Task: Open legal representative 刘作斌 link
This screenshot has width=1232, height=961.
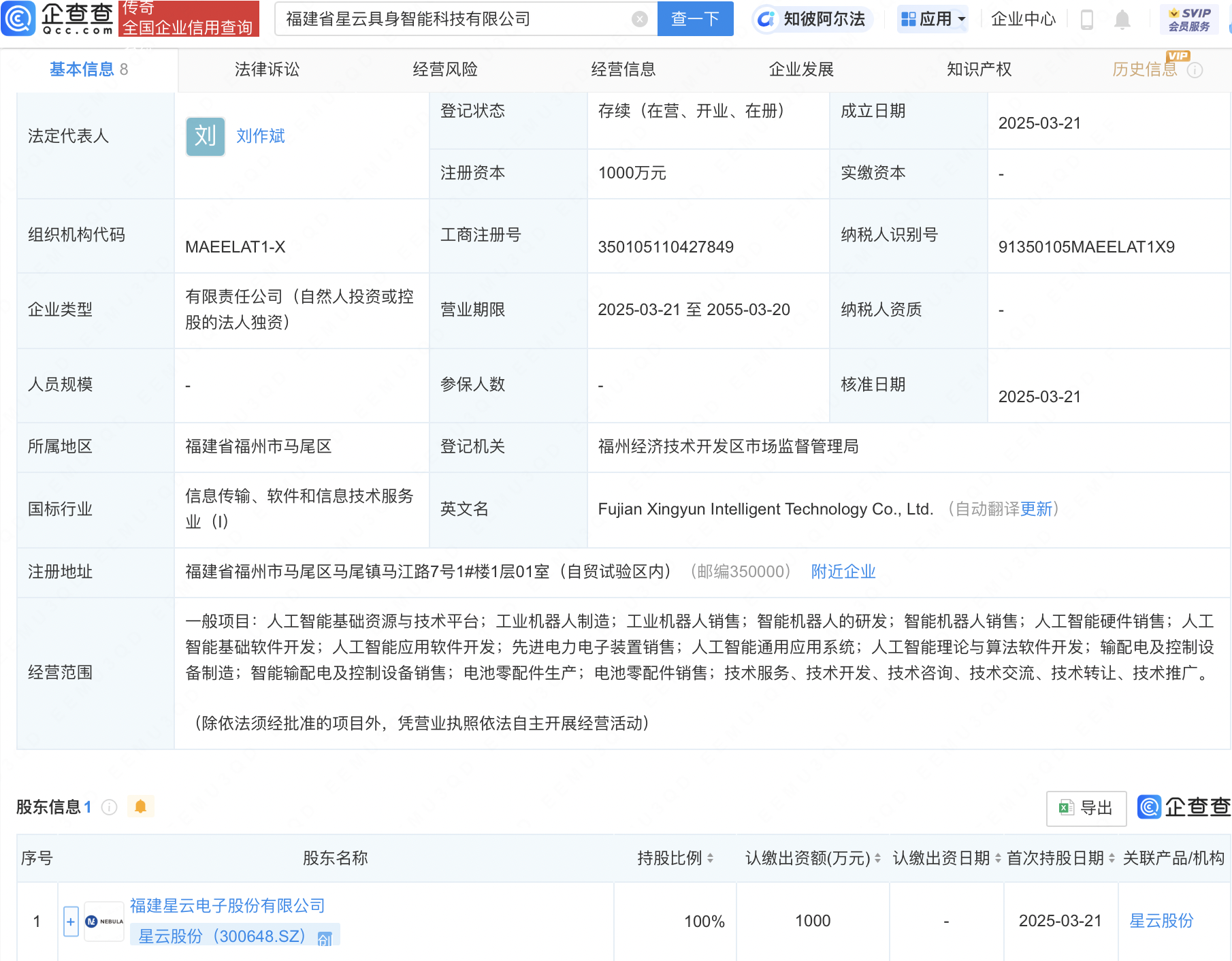Action: pos(260,136)
